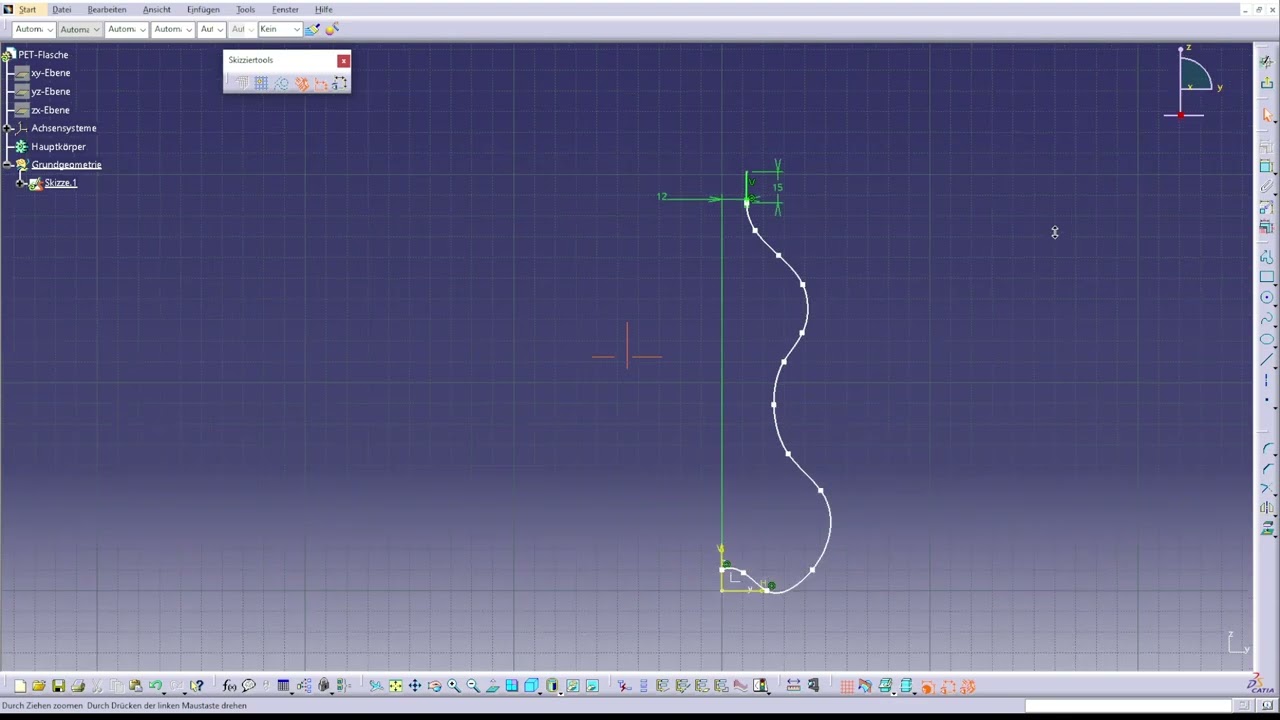
Task: Click the Exit Workbench icon at the top right
Action: click(1266, 83)
